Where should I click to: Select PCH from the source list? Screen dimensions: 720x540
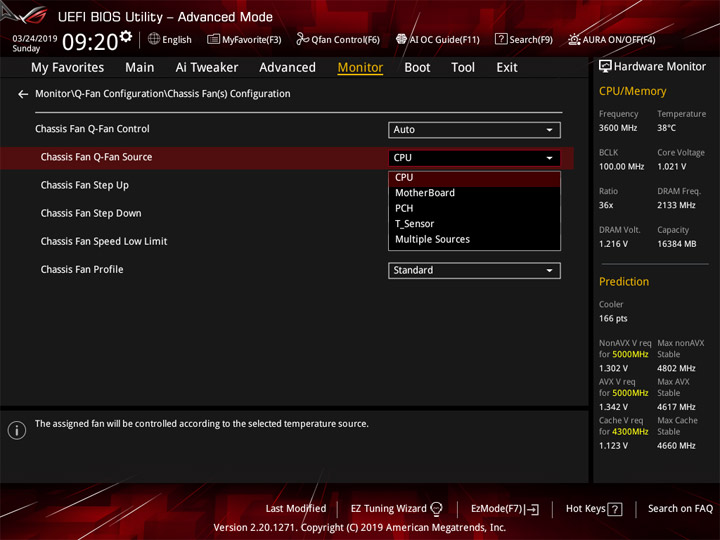(474, 208)
